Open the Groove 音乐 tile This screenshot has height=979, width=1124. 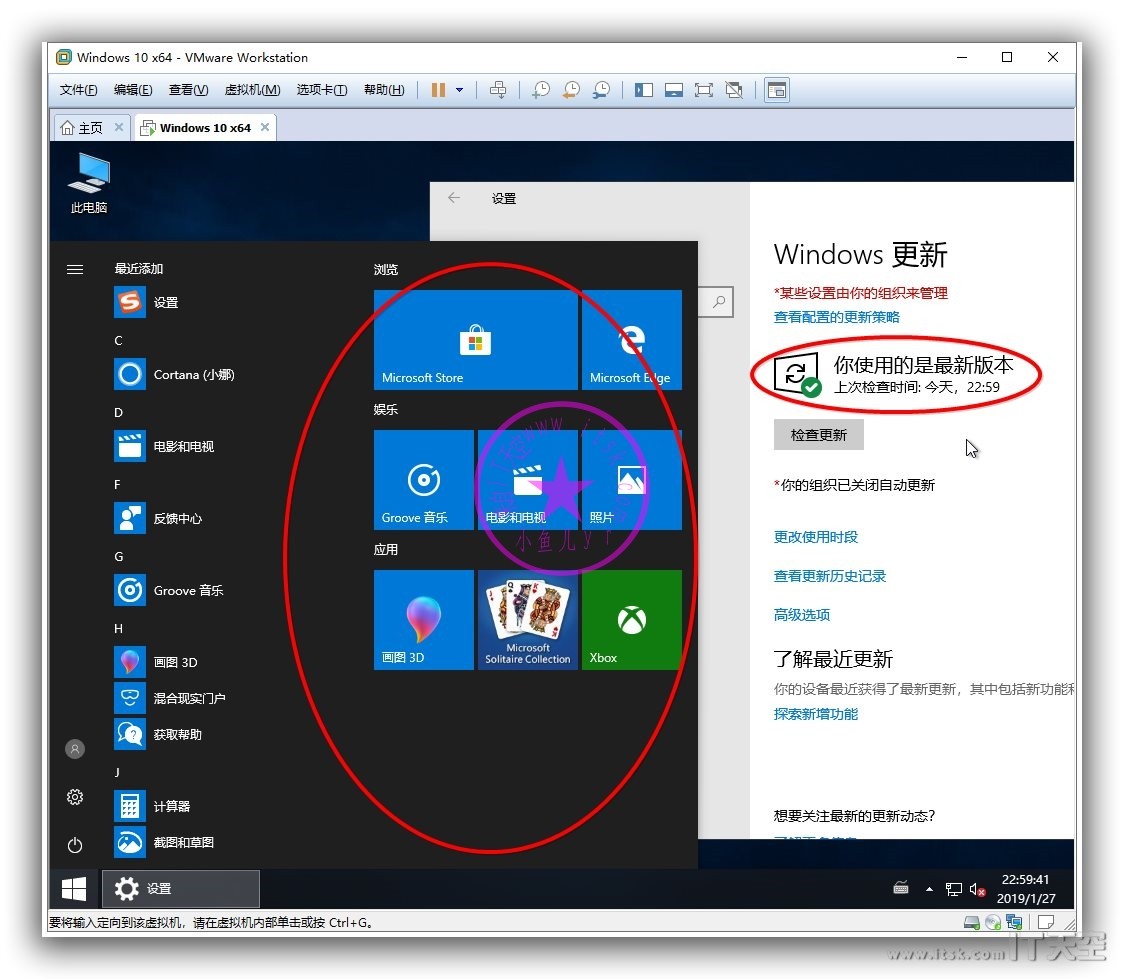coord(424,479)
